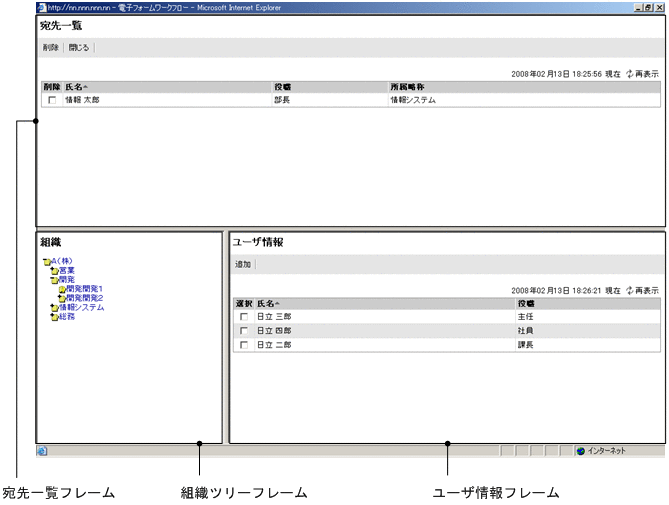Enable the checkbox for 日立 二郎

243,344
